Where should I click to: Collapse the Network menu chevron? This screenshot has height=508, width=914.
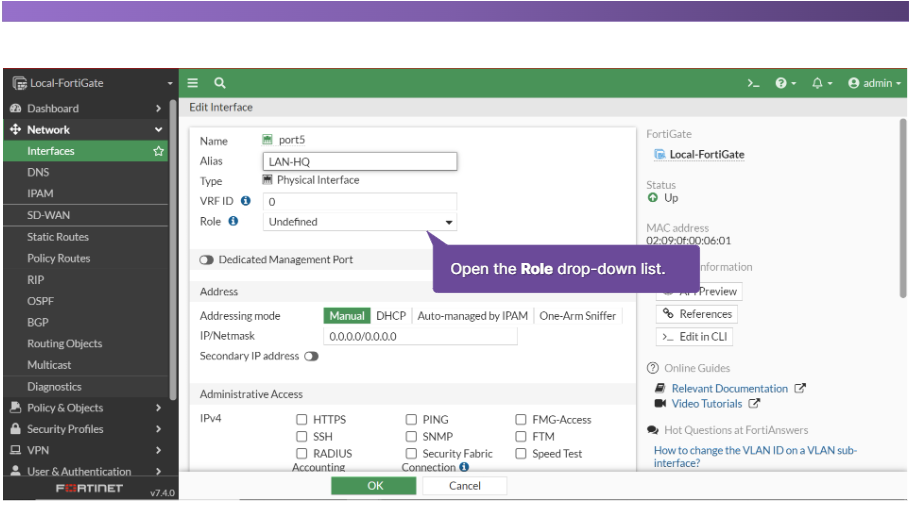(x=158, y=129)
